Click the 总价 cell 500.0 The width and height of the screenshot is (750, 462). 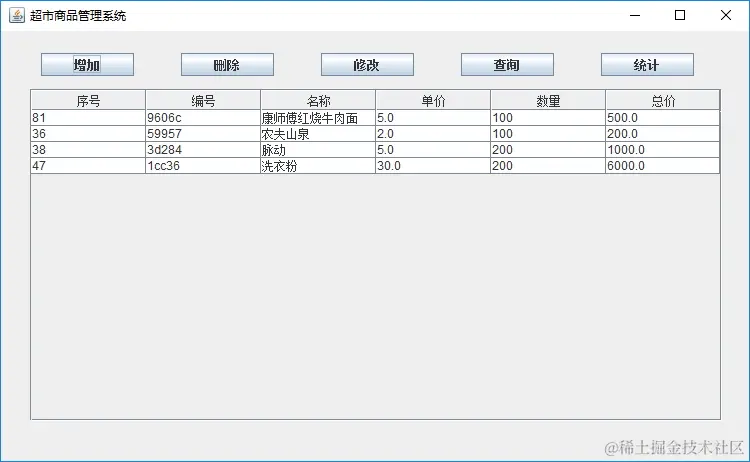(663, 118)
